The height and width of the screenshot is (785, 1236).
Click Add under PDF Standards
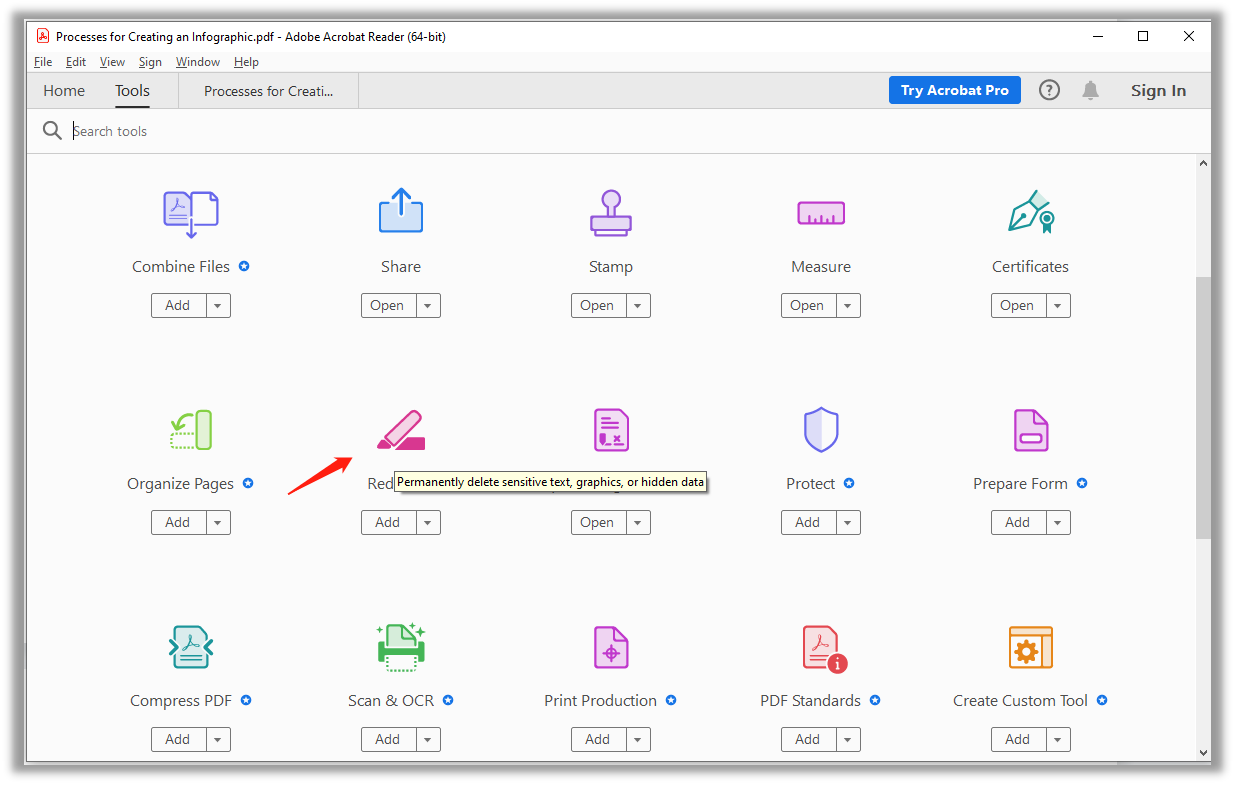click(808, 740)
